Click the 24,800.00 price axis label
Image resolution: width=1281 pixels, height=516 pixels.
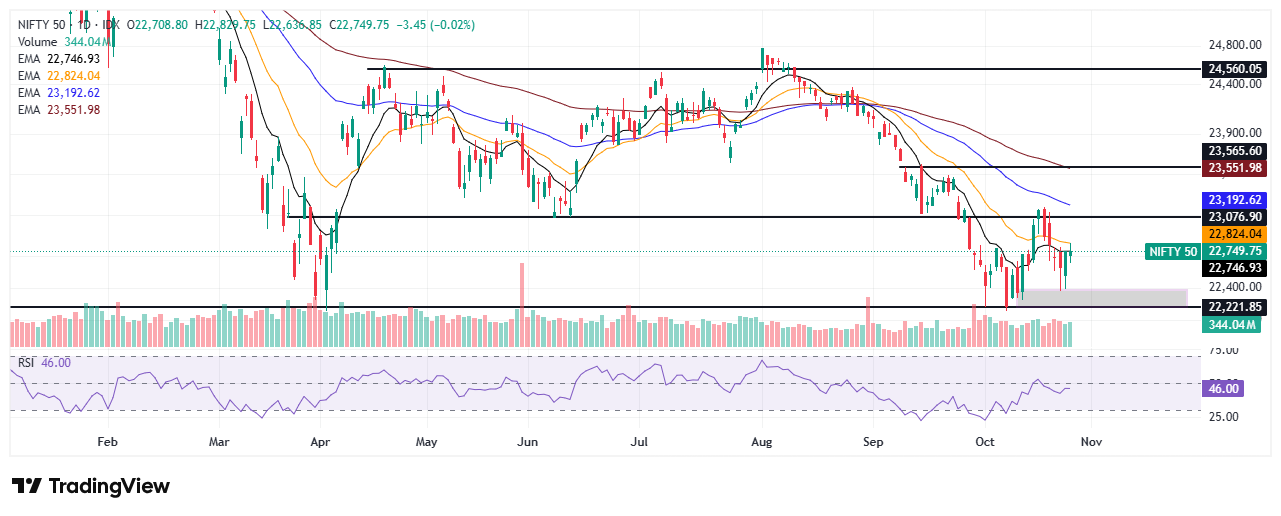(x=1236, y=45)
